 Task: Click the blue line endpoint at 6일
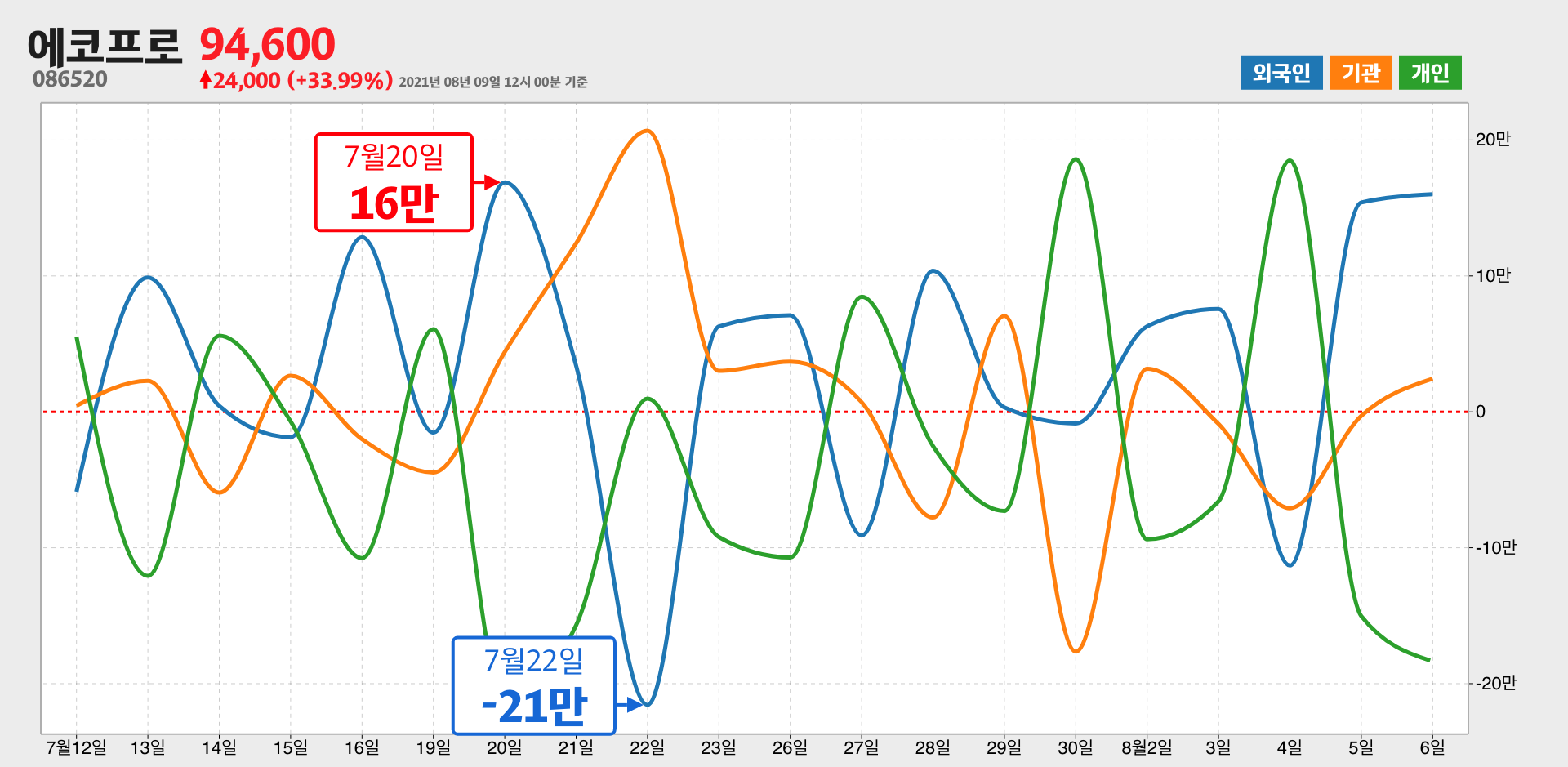click(1431, 194)
